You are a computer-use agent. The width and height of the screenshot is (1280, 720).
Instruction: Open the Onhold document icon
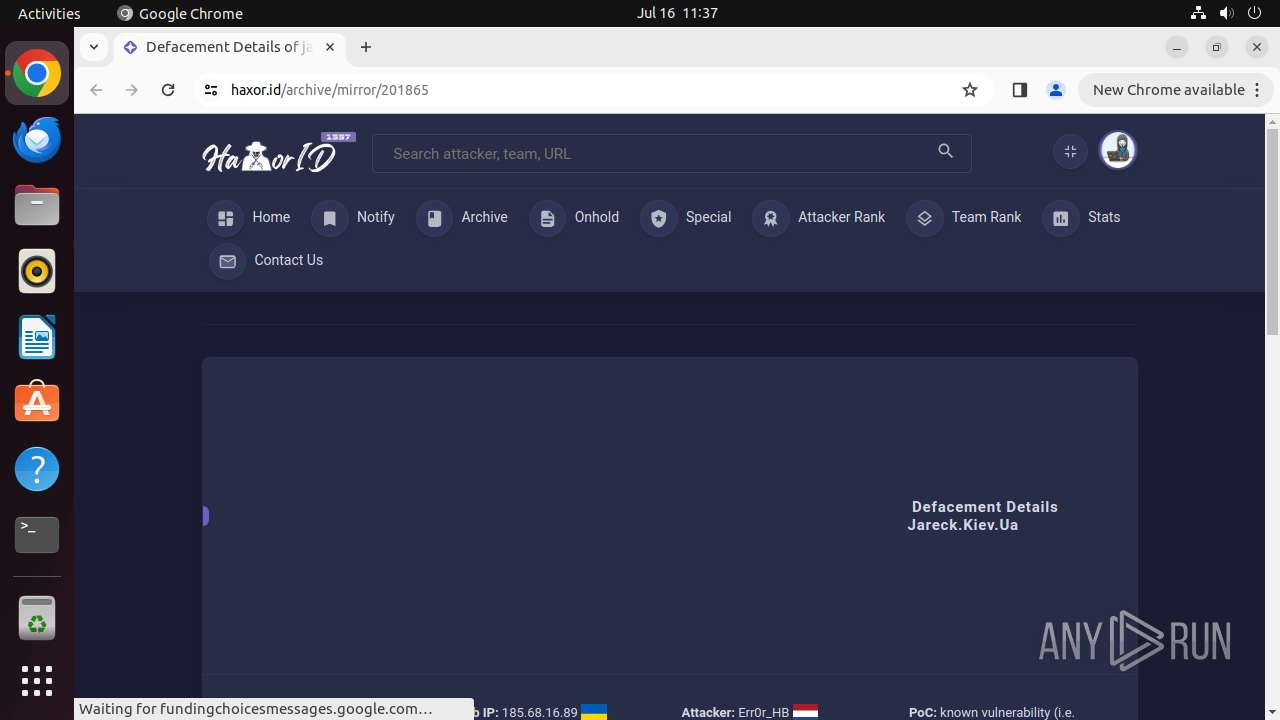[547, 218]
